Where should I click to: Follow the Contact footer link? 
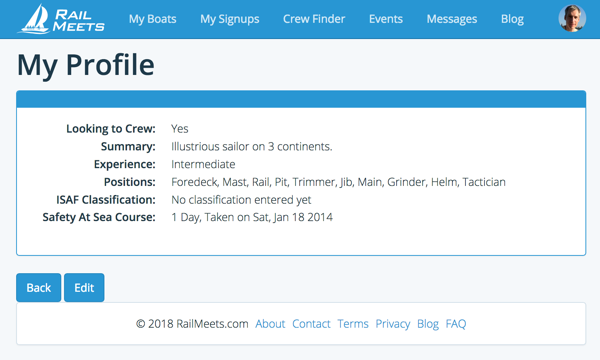[x=311, y=324]
